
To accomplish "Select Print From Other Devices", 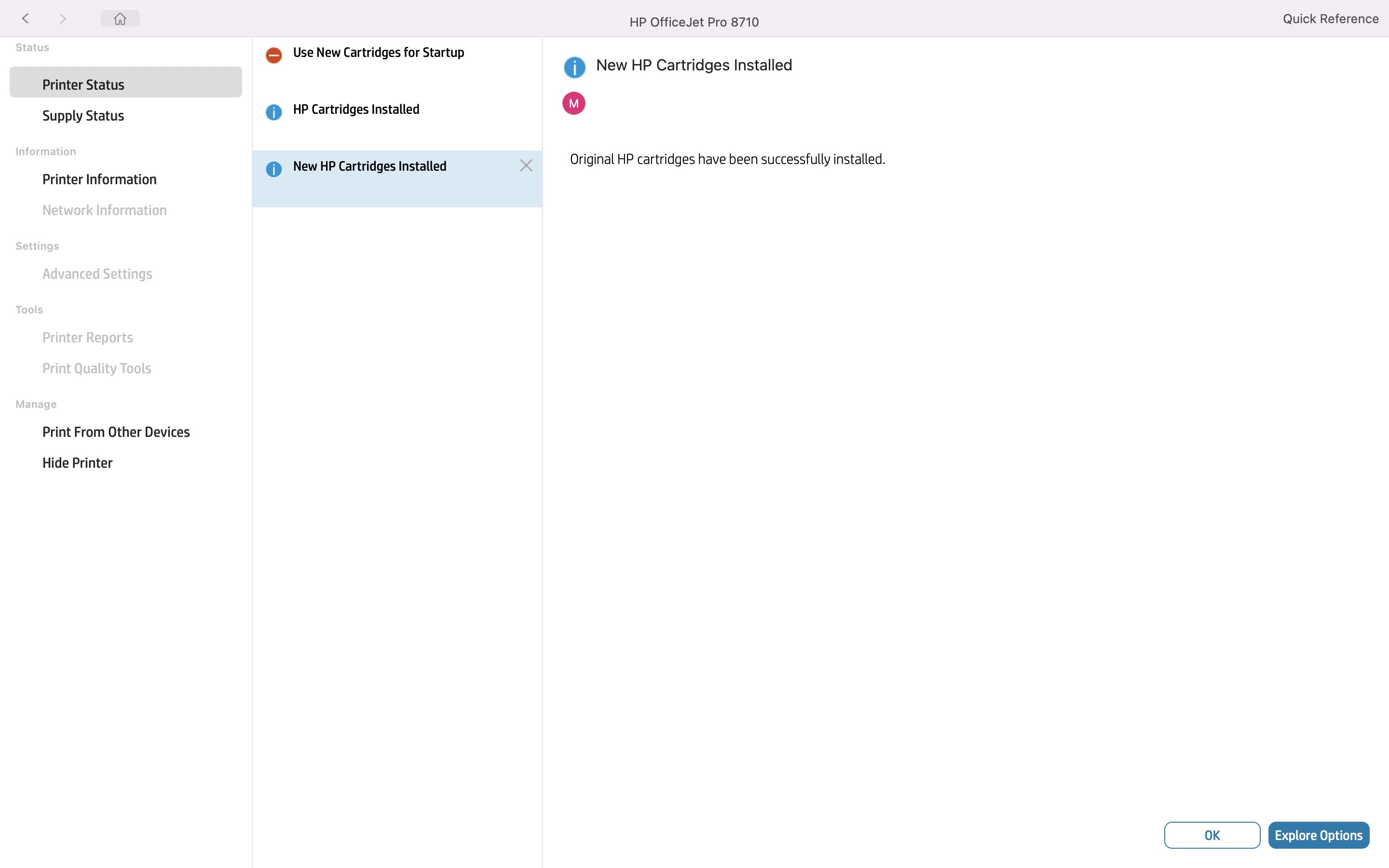I will tap(116, 432).
